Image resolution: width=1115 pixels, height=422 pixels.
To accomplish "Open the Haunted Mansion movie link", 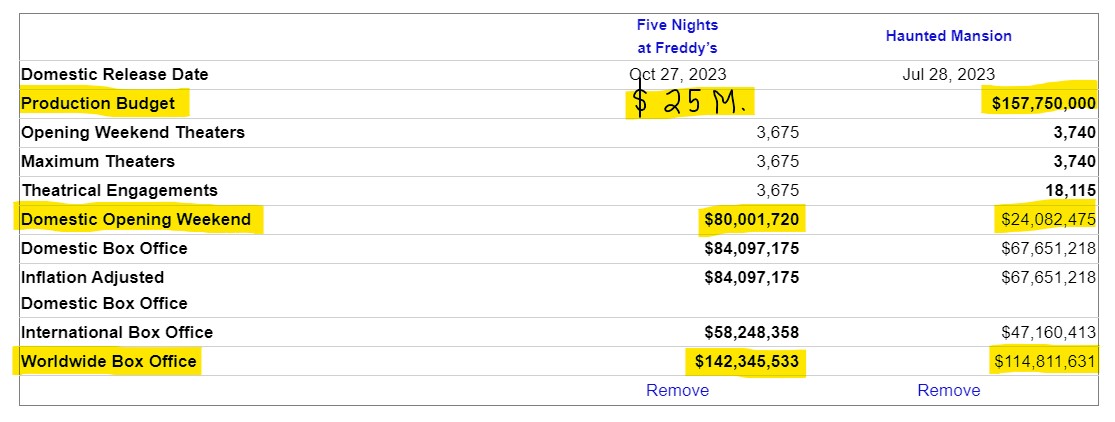I will 948,36.
